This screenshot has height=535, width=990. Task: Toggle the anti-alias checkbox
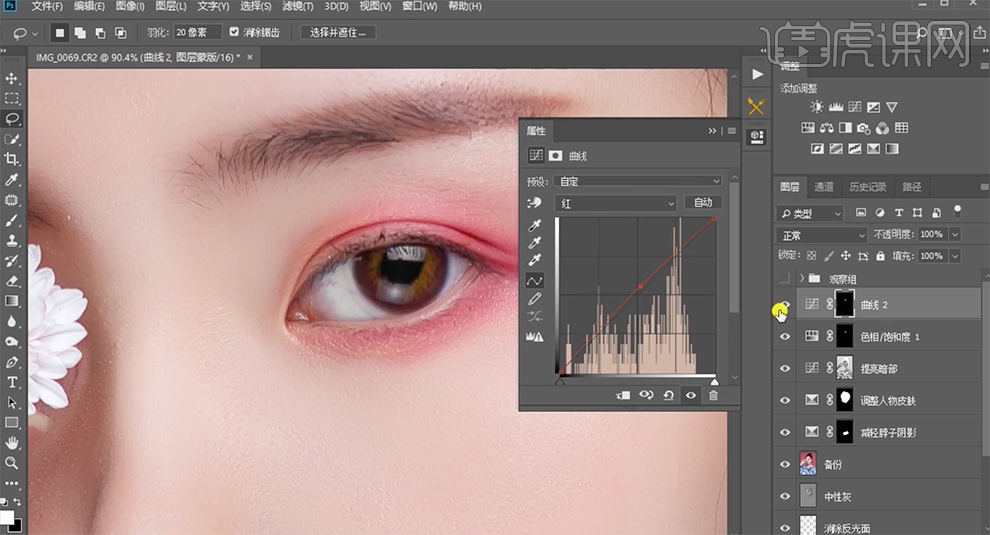[234, 32]
